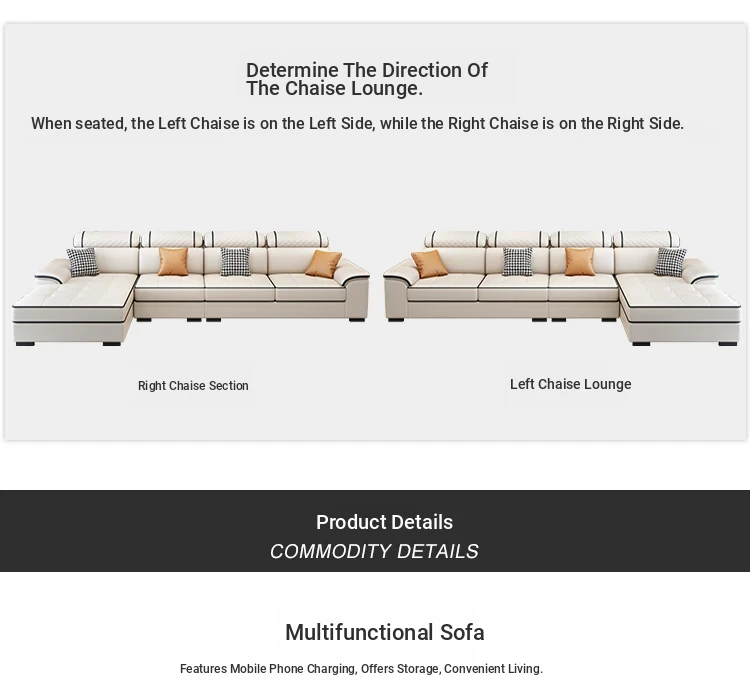This screenshot has width=750, height=687.
Task: Click the chaise extension of the left sofa
Action: click(74, 309)
